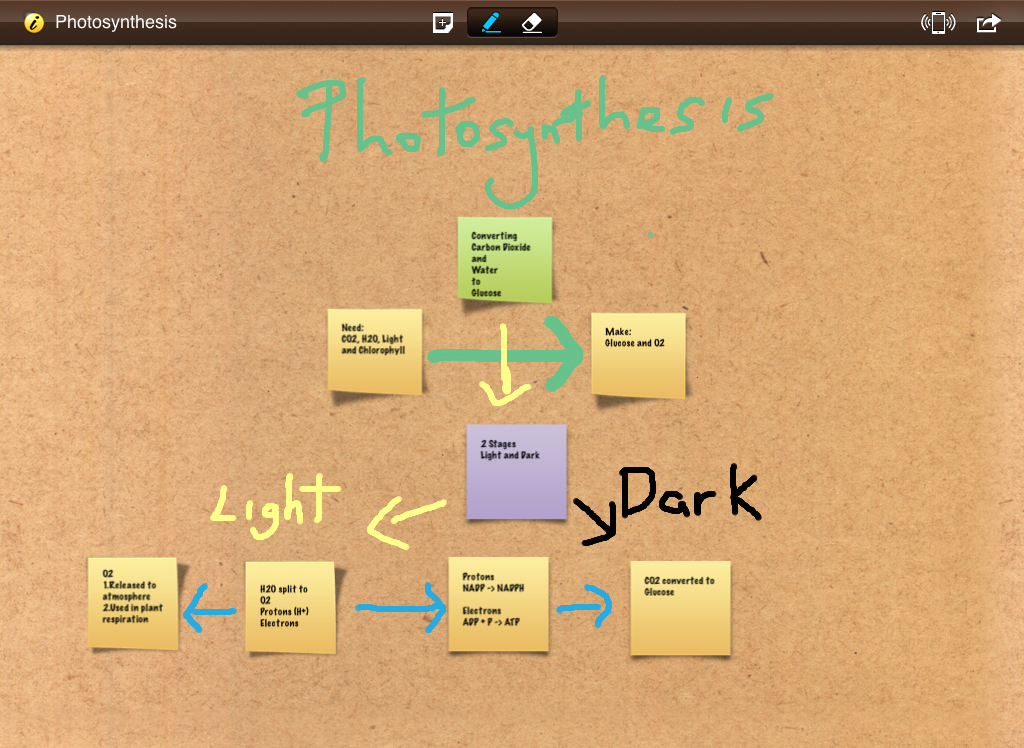Open the share and export options
Image resolution: width=1024 pixels, height=748 pixels.
(x=988, y=21)
